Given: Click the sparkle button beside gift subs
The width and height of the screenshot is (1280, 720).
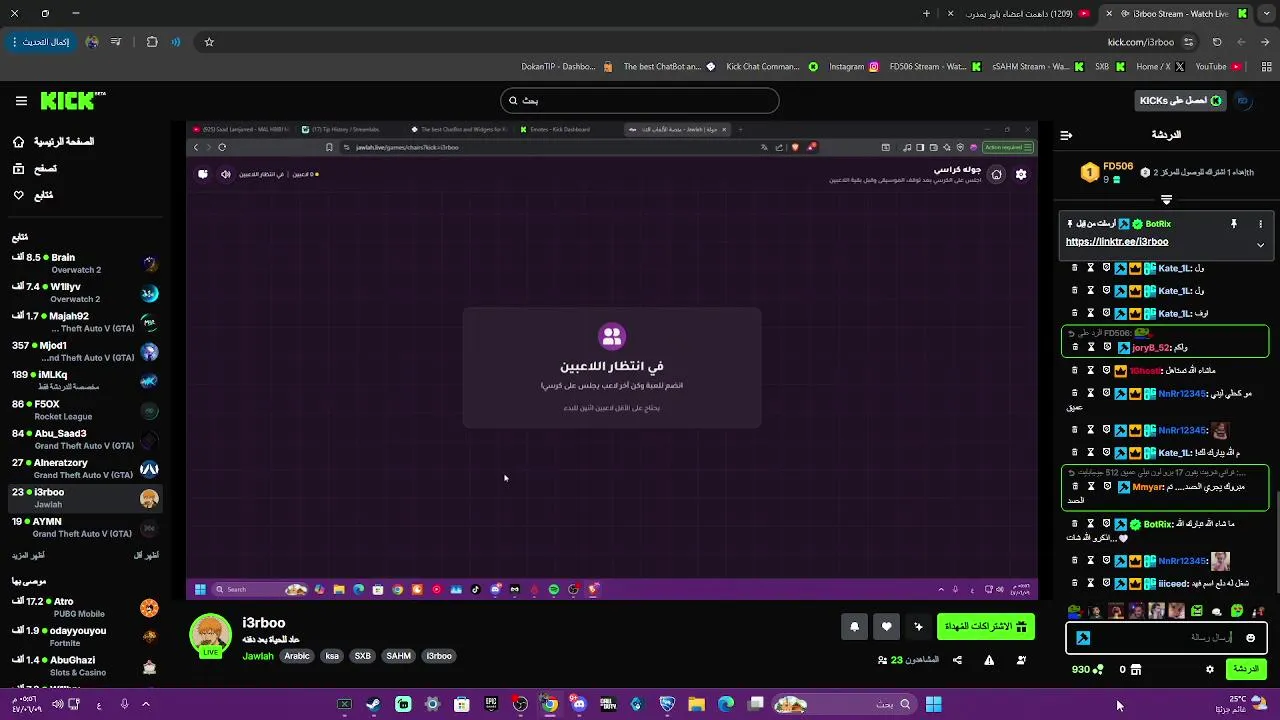Looking at the screenshot, I should [x=918, y=627].
